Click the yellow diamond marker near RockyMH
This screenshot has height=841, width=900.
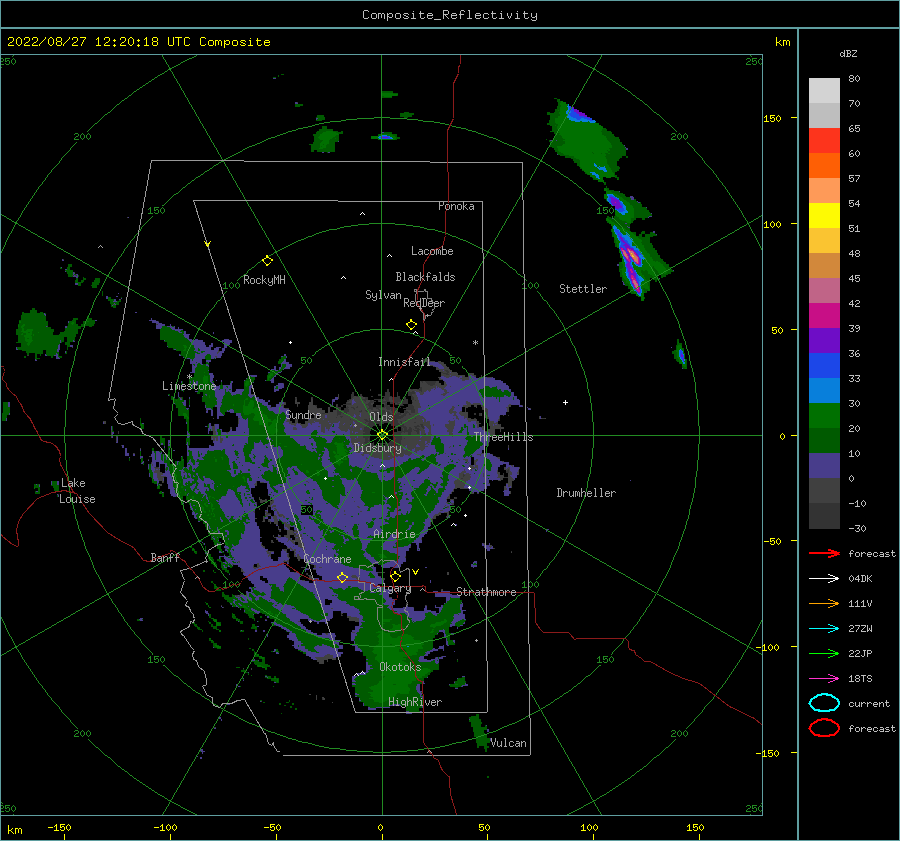tap(267, 261)
